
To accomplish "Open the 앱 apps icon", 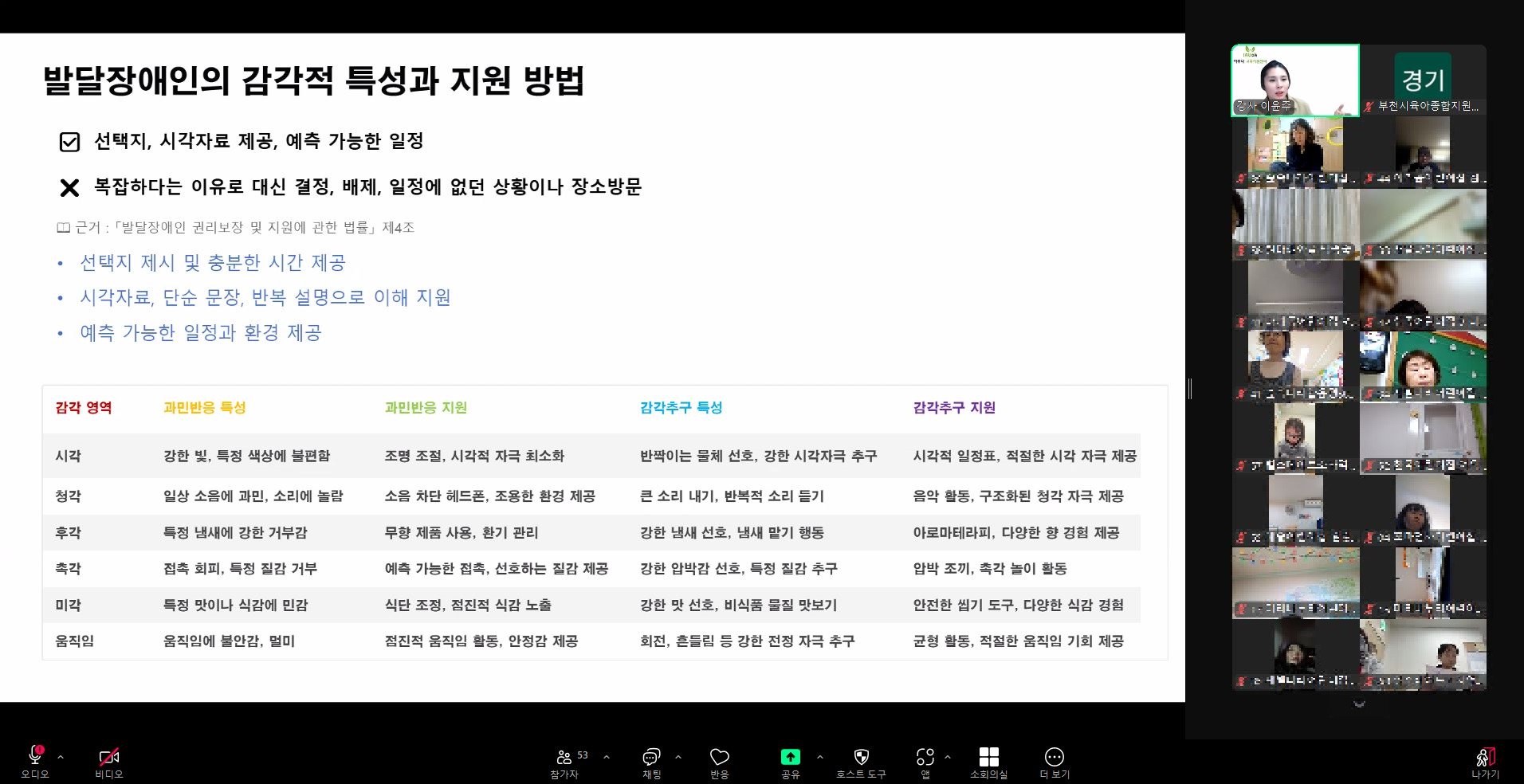I will (925, 757).
